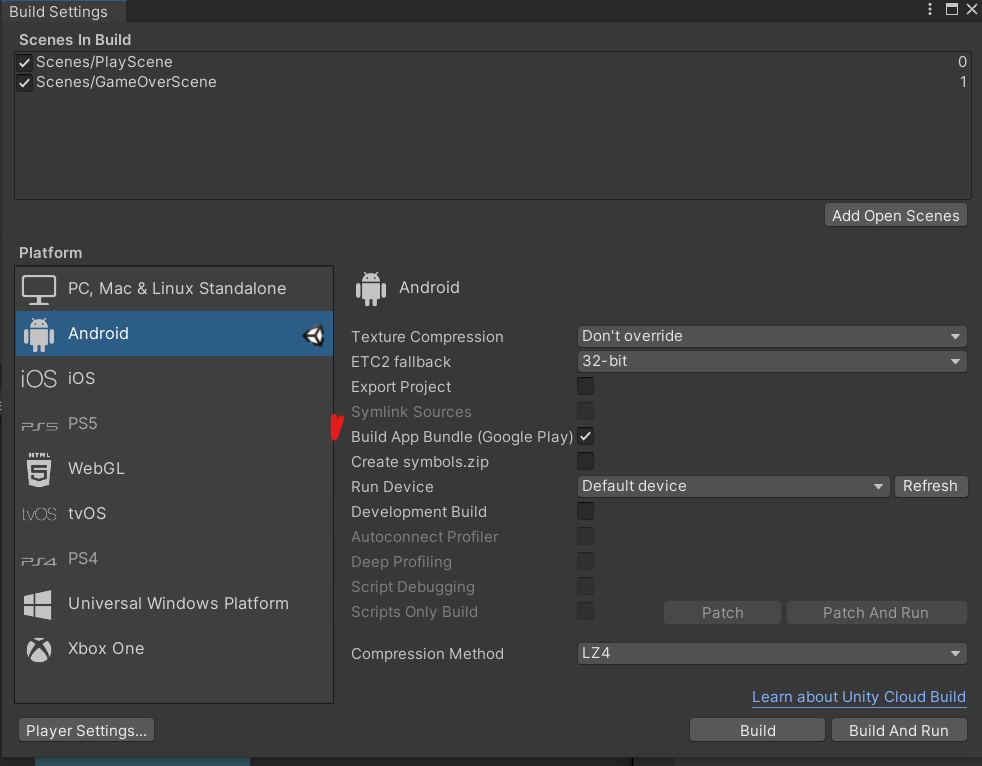Screen dimensions: 982x766
Task: Click the Android robot icon in platform list
Action: click(x=39, y=334)
